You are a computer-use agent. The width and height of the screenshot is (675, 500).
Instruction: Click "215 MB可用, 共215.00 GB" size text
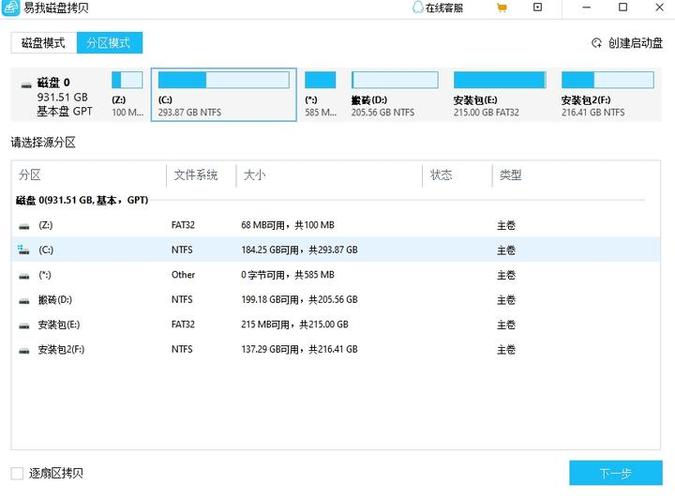[x=294, y=325]
